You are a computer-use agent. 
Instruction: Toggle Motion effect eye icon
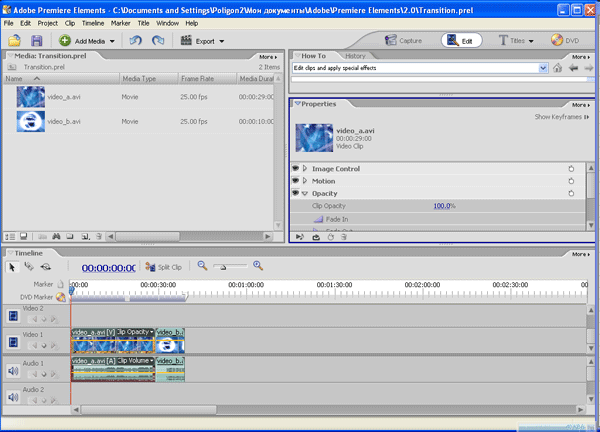click(x=295, y=180)
